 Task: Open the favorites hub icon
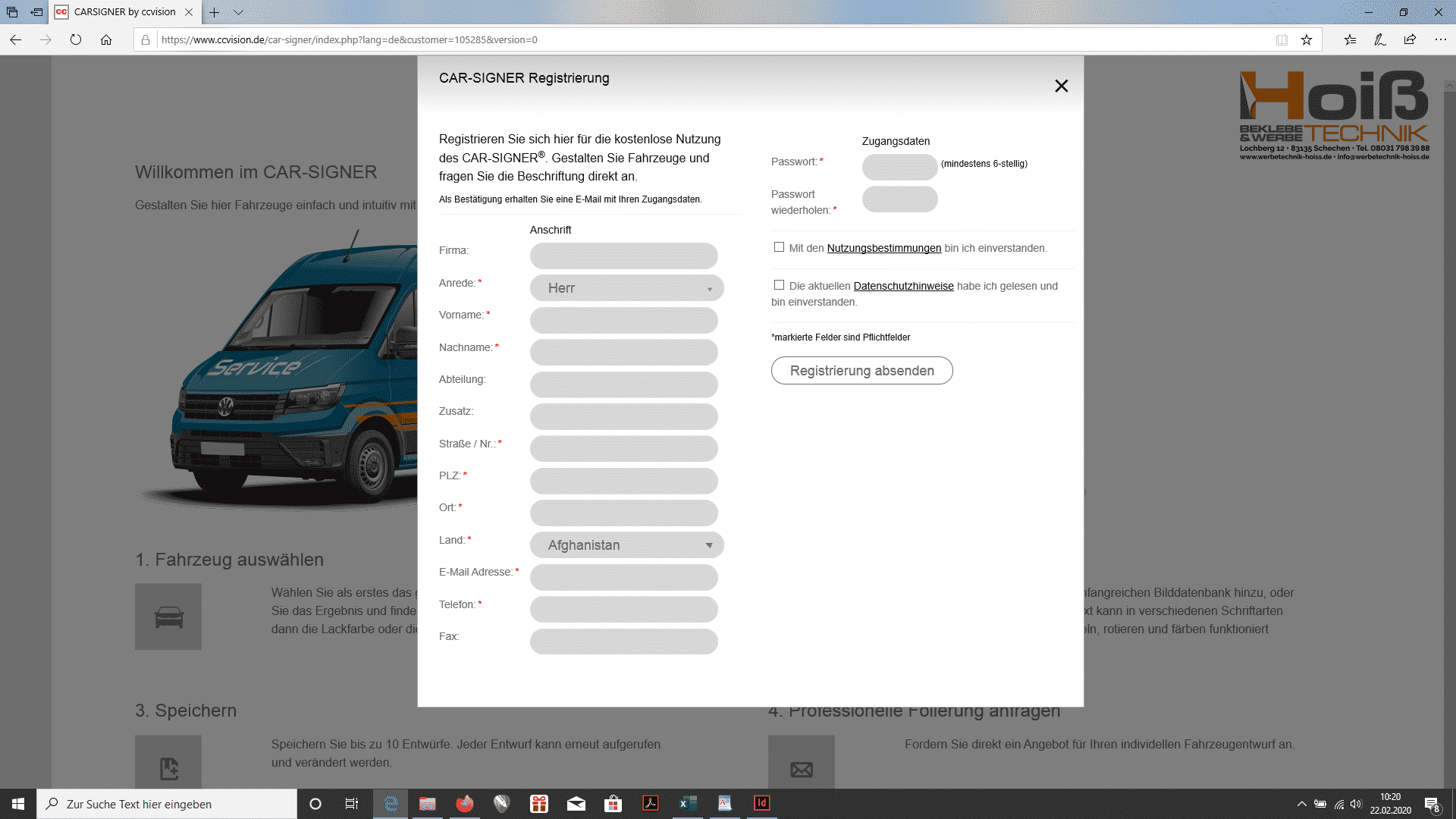point(1350,39)
